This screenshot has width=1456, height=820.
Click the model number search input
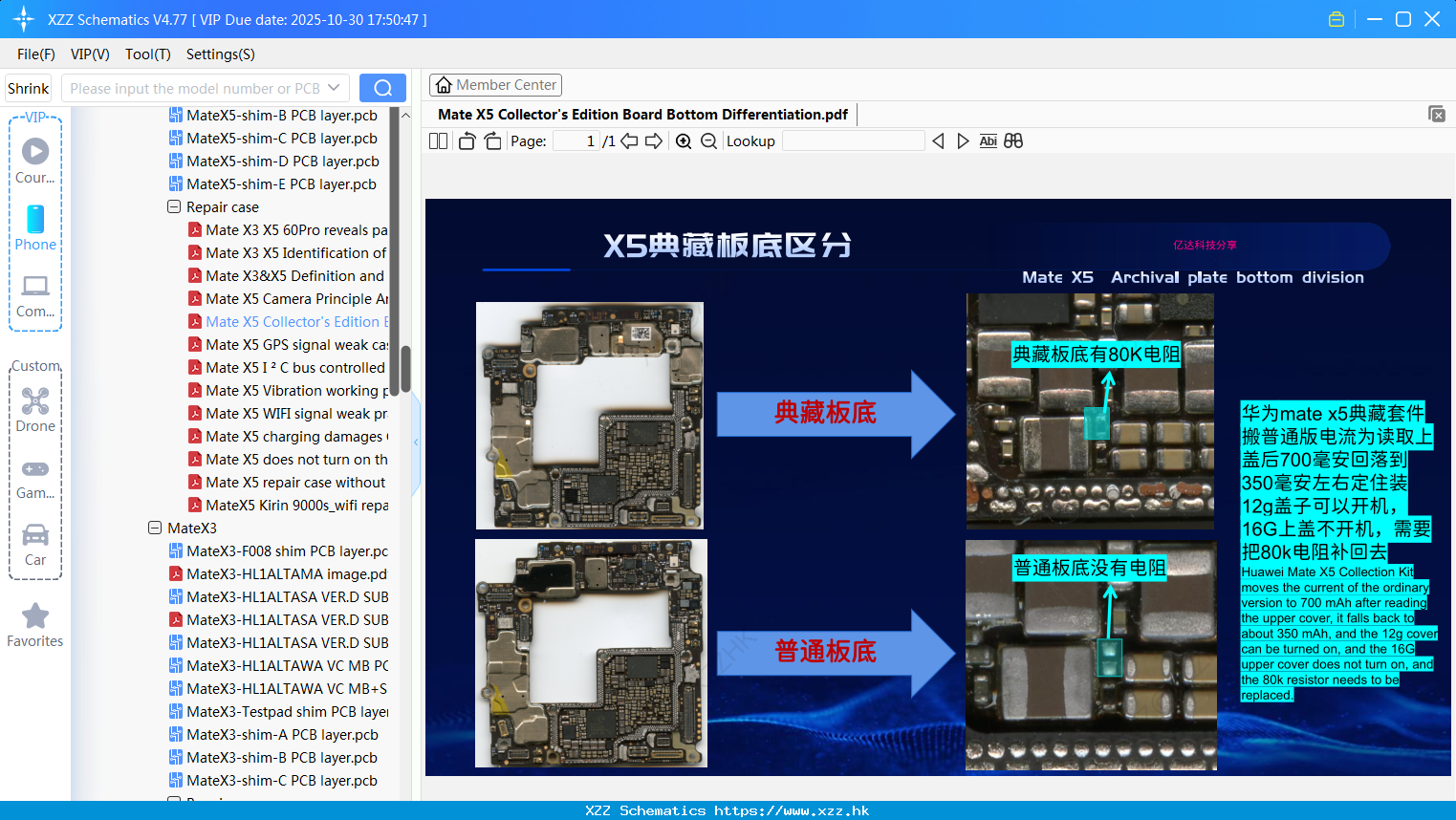[194, 88]
